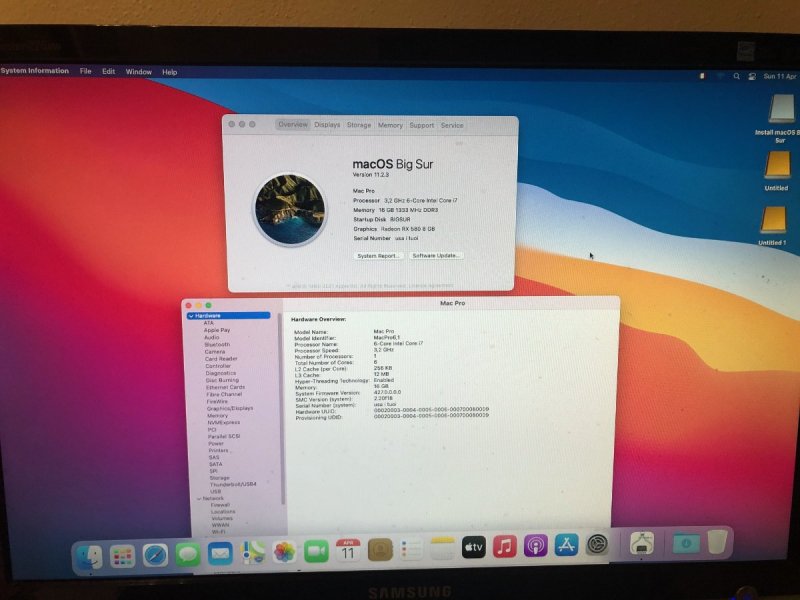The height and width of the screenshot is (600, 800).
Task: Open Photos app in the Dock
Action: point(284,552)
